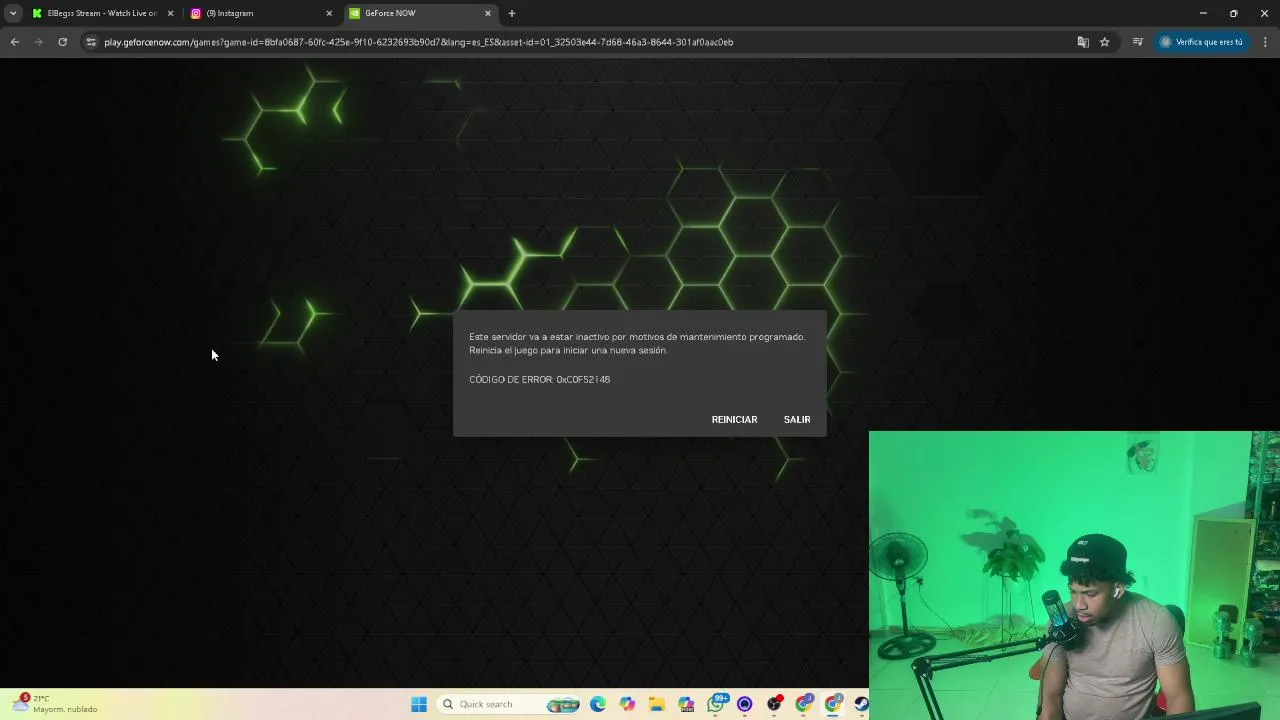Click the Quick search taskbar box
Image resolution: width=1280 pixels, height=720 pixels.
pyautogui.click(x=510, y=704)
